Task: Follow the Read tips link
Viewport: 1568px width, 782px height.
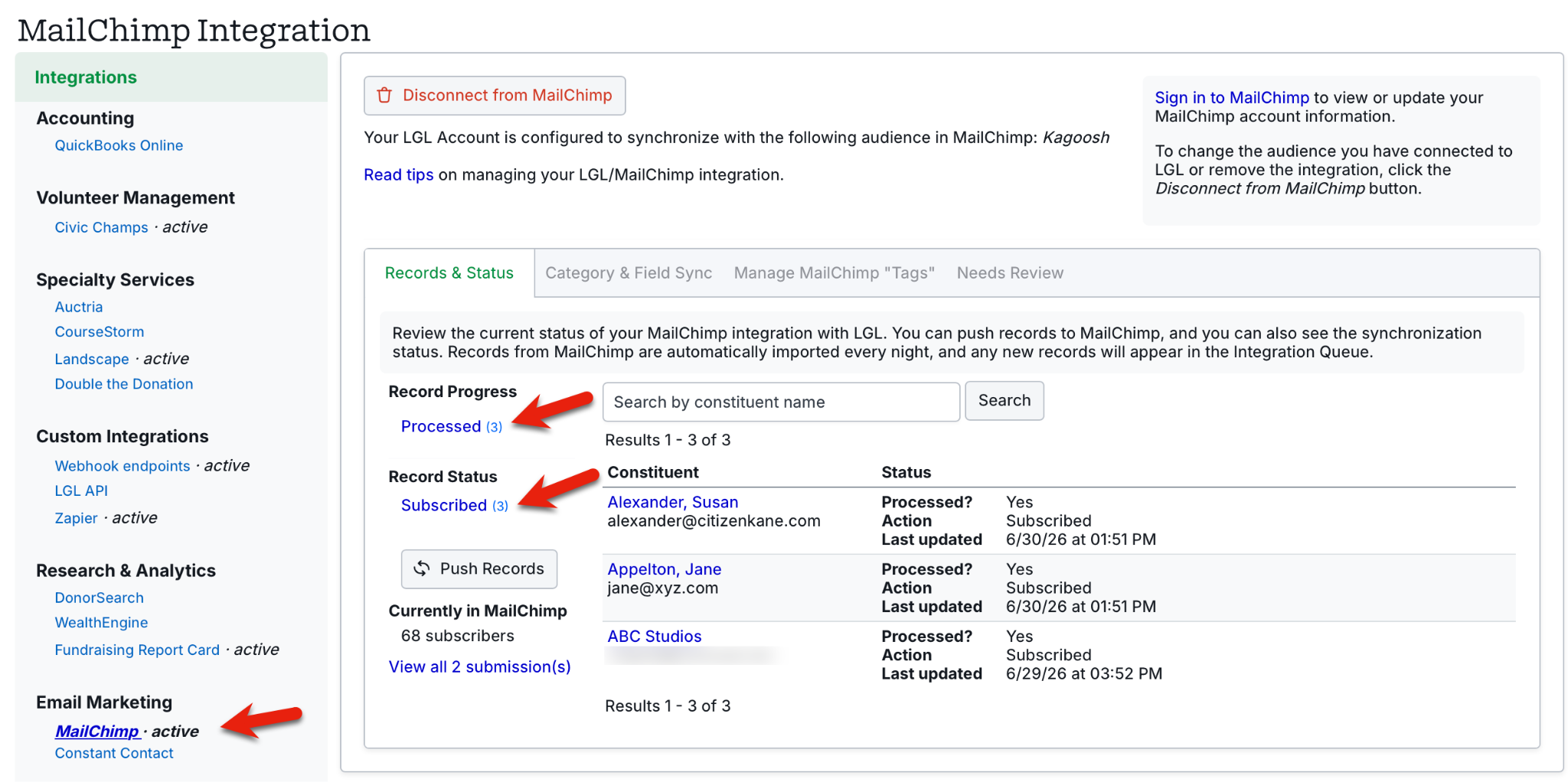Action: point(398,175)
